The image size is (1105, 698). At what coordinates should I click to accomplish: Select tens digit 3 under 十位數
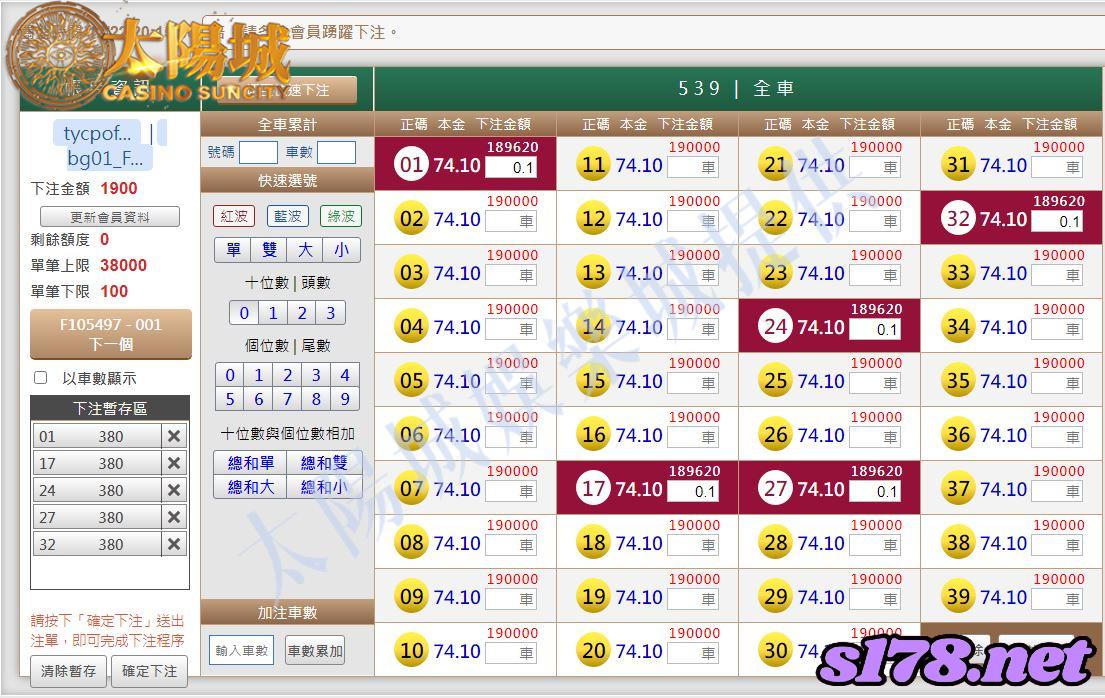[x=331, y=313]
